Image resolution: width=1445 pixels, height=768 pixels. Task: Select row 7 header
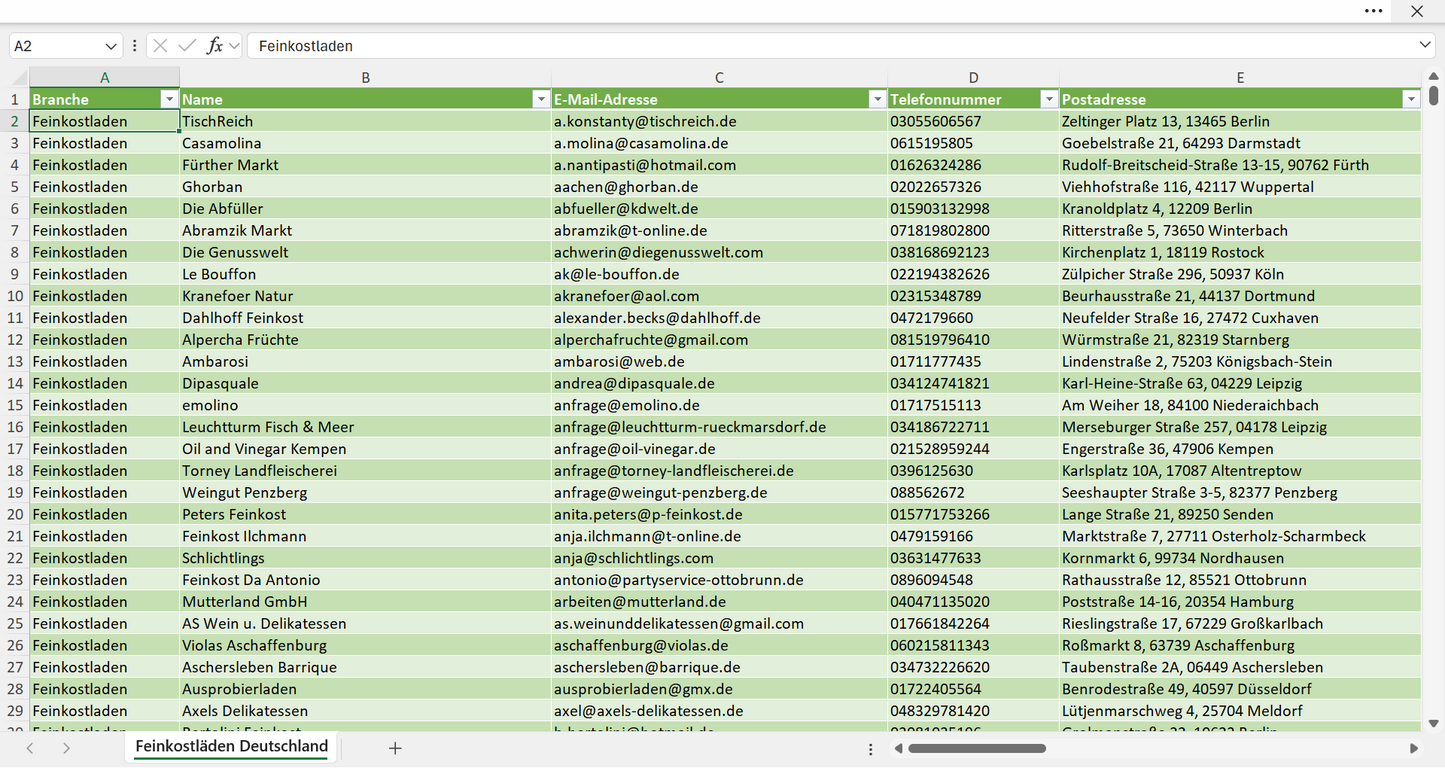pos(15,230)
